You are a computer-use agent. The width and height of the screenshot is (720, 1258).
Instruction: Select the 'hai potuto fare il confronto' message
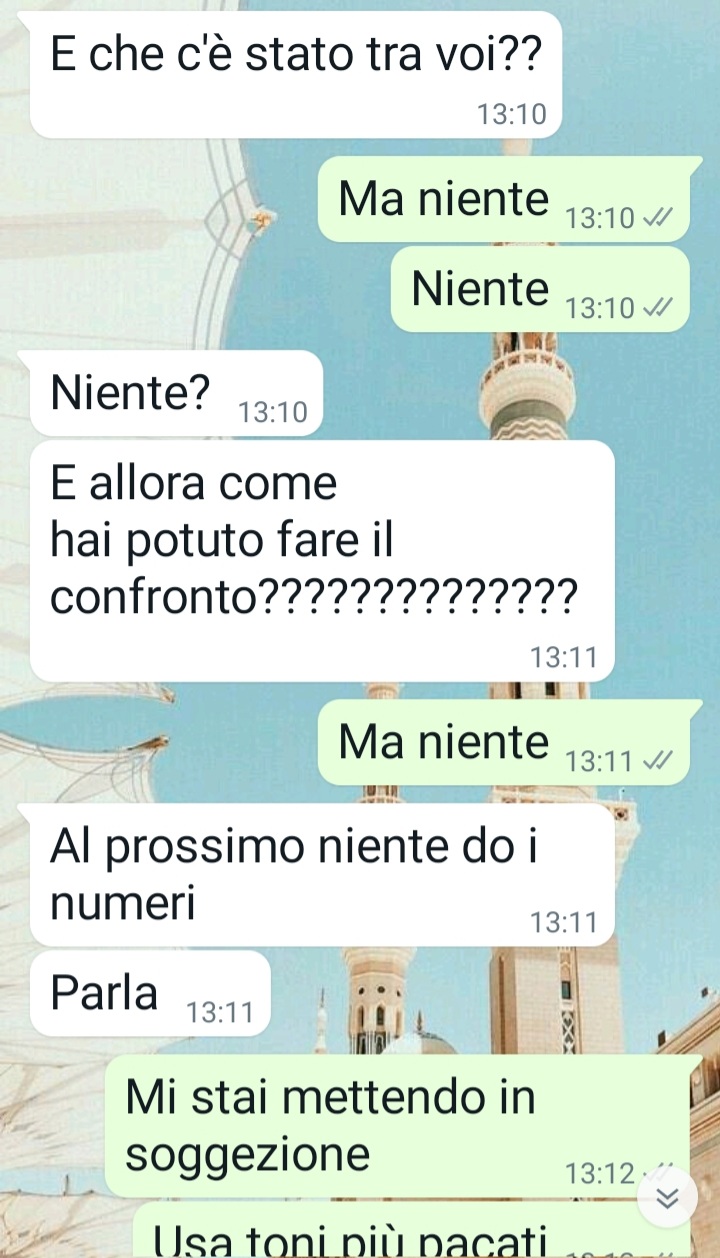[x=322, y=561]
